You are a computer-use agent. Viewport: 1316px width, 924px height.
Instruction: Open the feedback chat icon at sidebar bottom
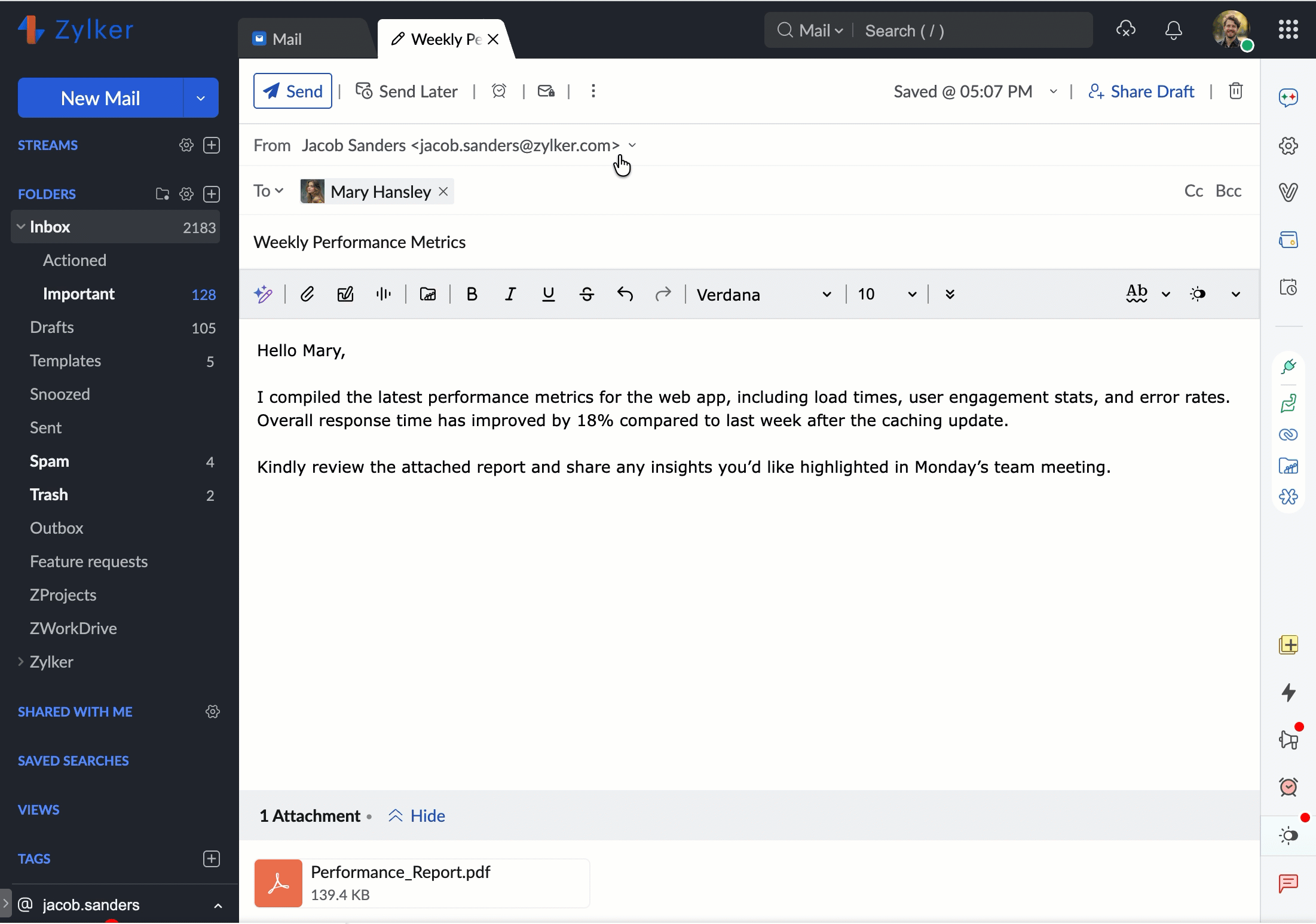(1289, 883)
